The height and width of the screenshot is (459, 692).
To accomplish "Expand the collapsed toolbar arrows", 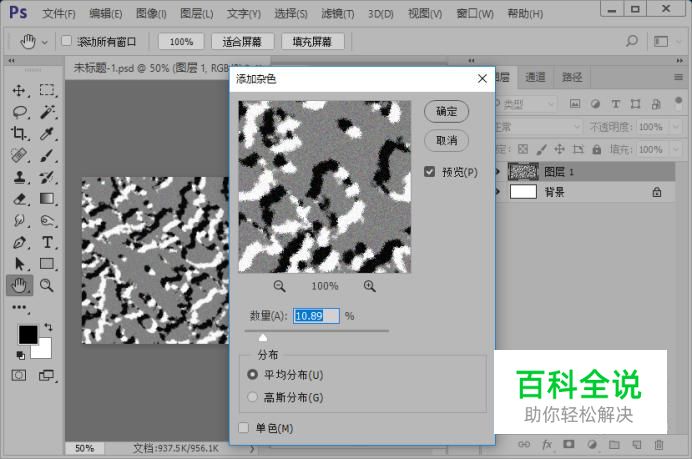I will pyautogui.click(x=11, y=60).
